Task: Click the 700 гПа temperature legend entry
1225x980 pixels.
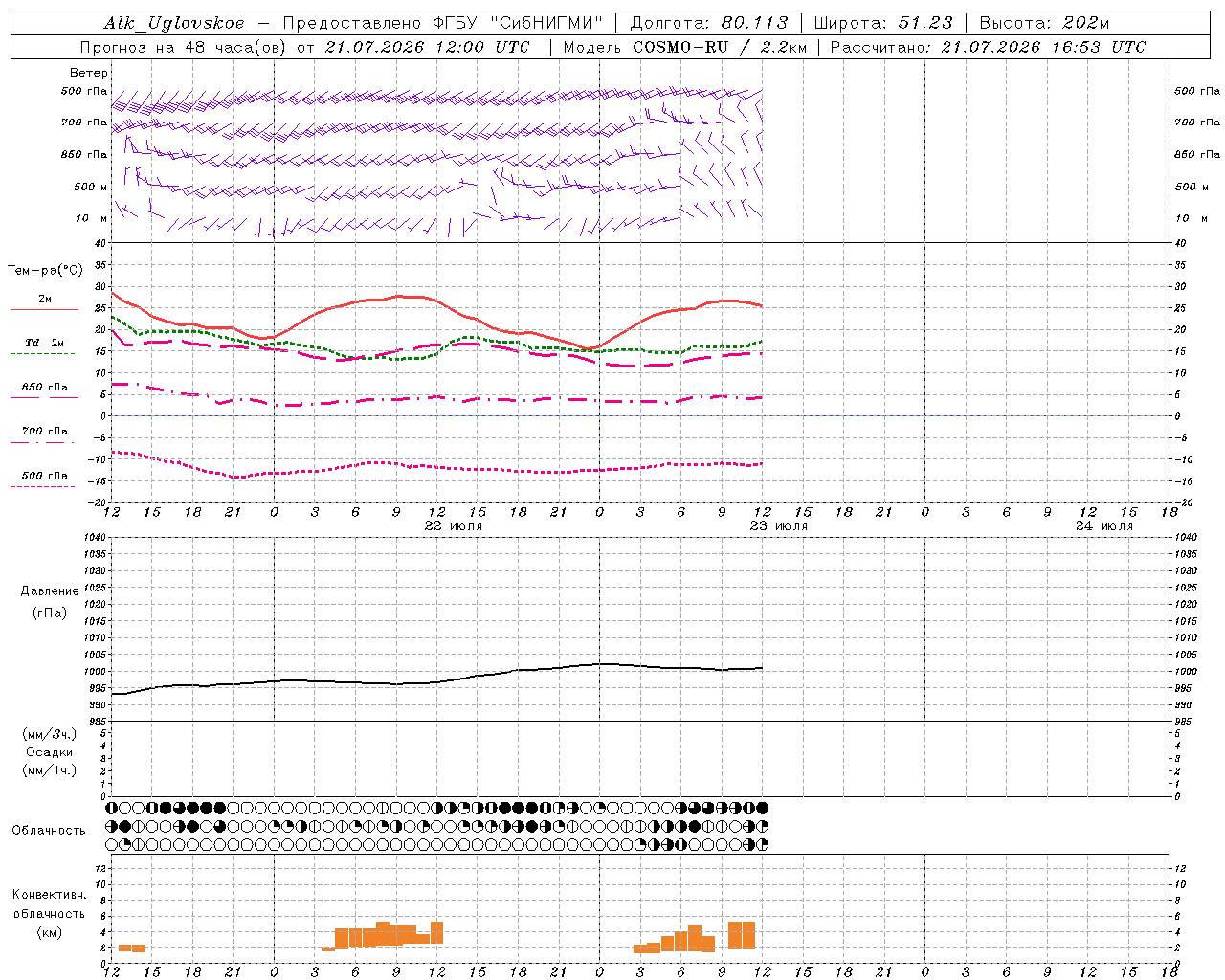Action: (44, 432)
